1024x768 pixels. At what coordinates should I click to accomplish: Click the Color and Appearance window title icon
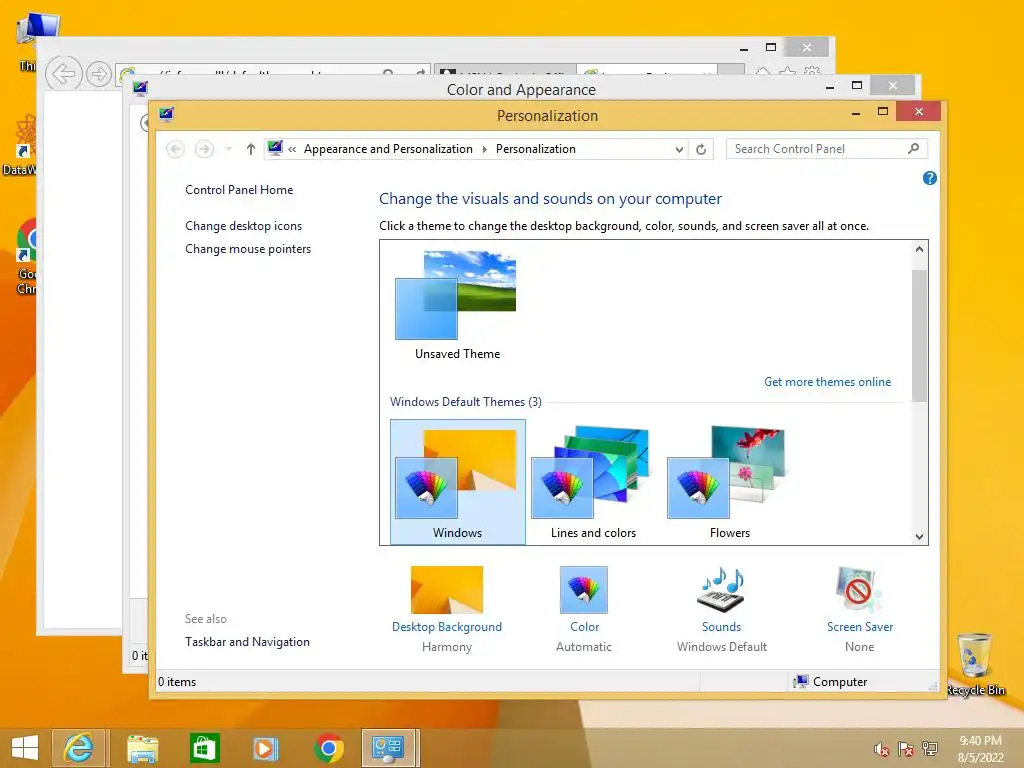coord(140,88)
